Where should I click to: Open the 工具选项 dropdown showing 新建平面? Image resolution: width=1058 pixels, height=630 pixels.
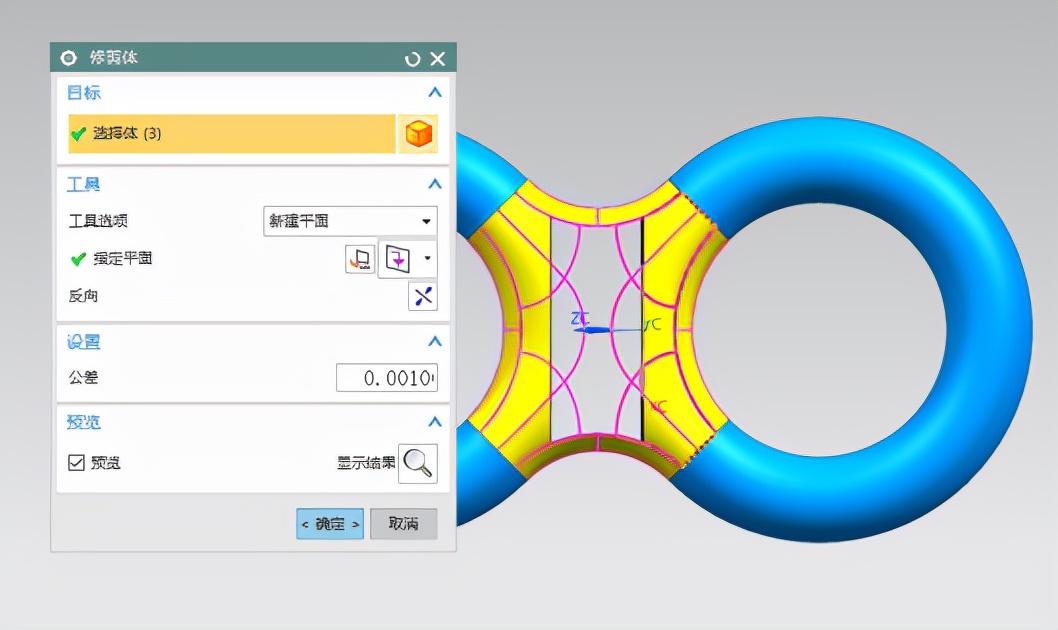350,221
